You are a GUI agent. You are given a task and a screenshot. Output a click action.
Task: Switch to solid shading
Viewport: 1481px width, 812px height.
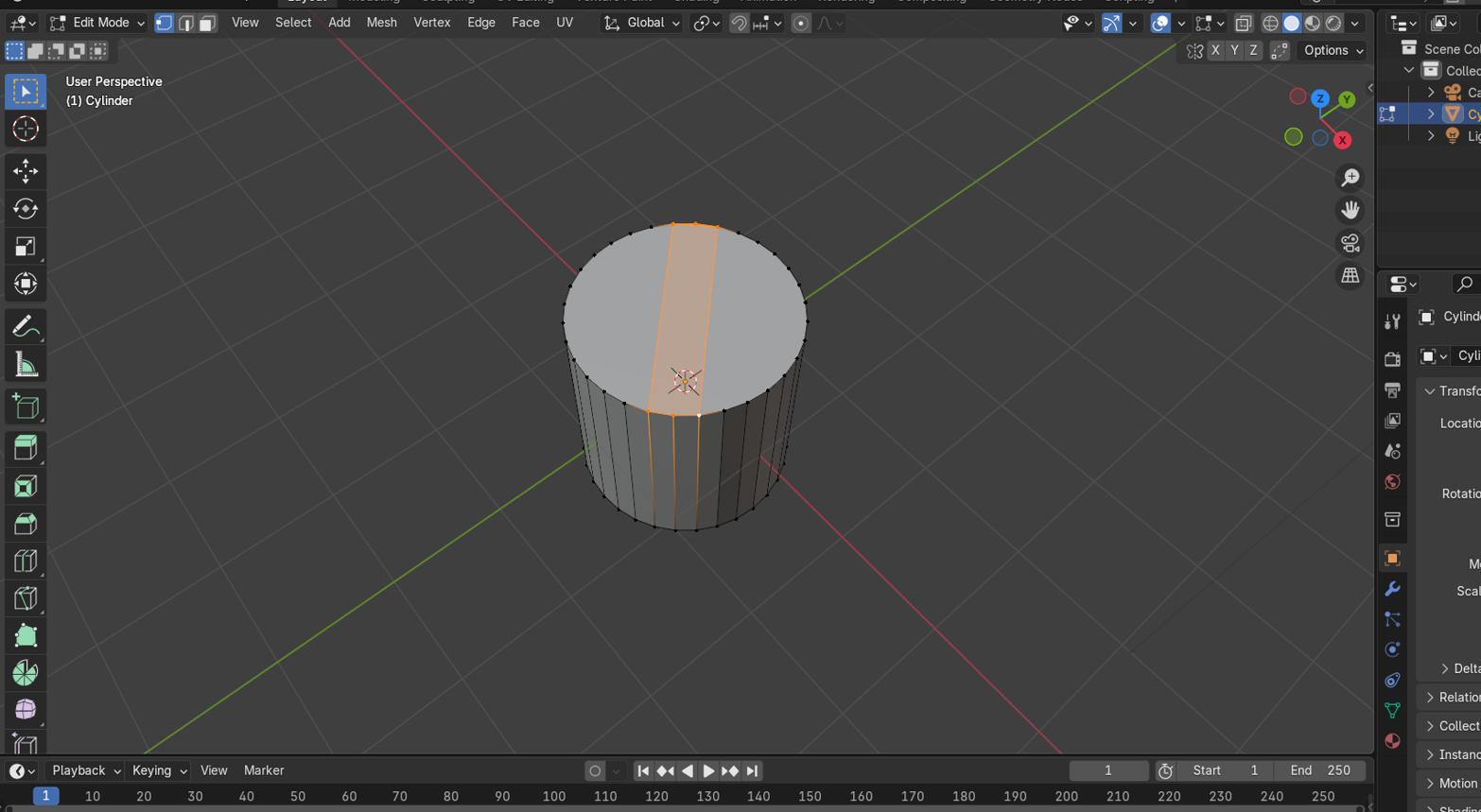[1292, 23]
